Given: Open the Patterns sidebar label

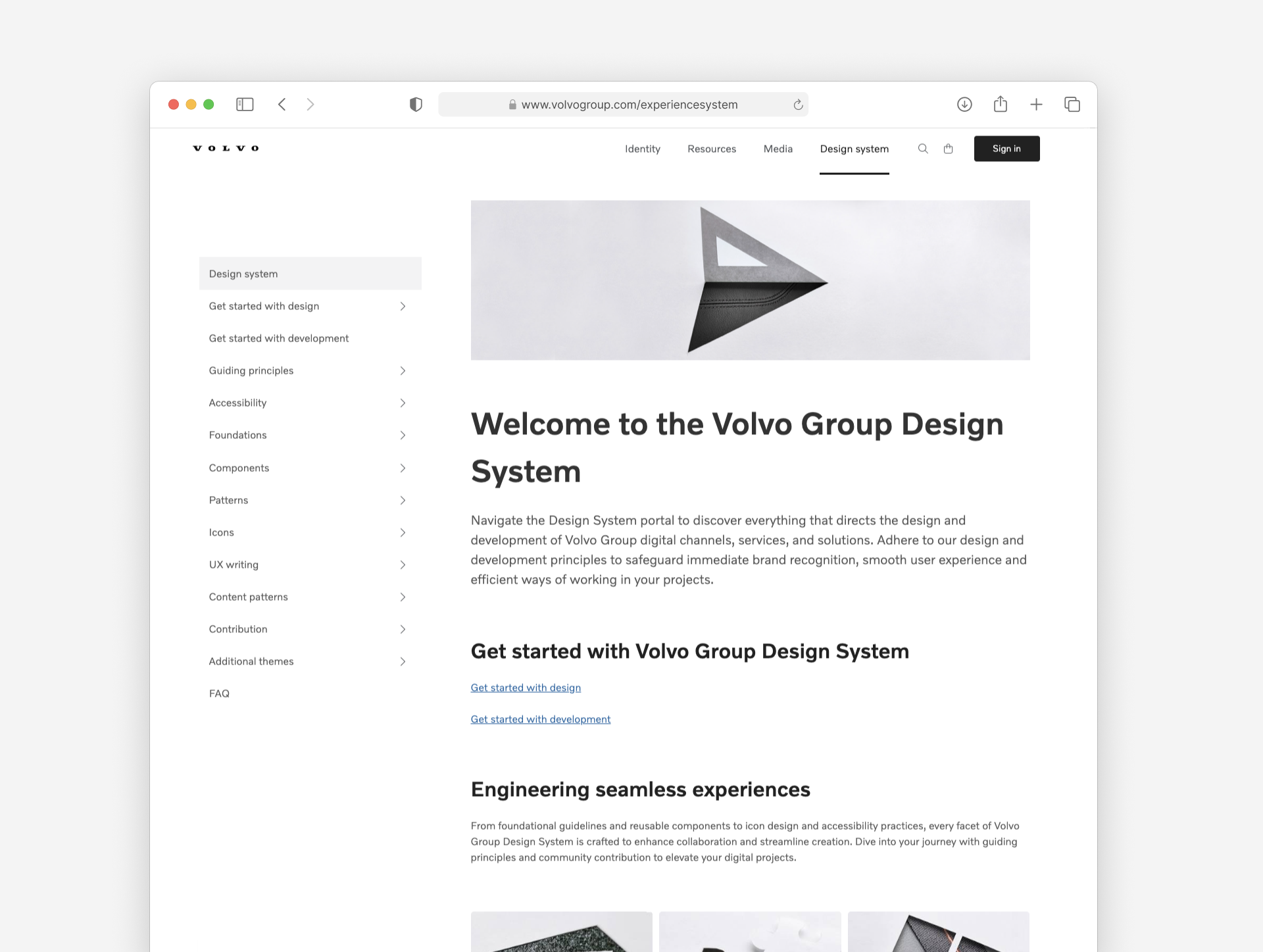Looking at the screenshot, I should coord(228,500).
